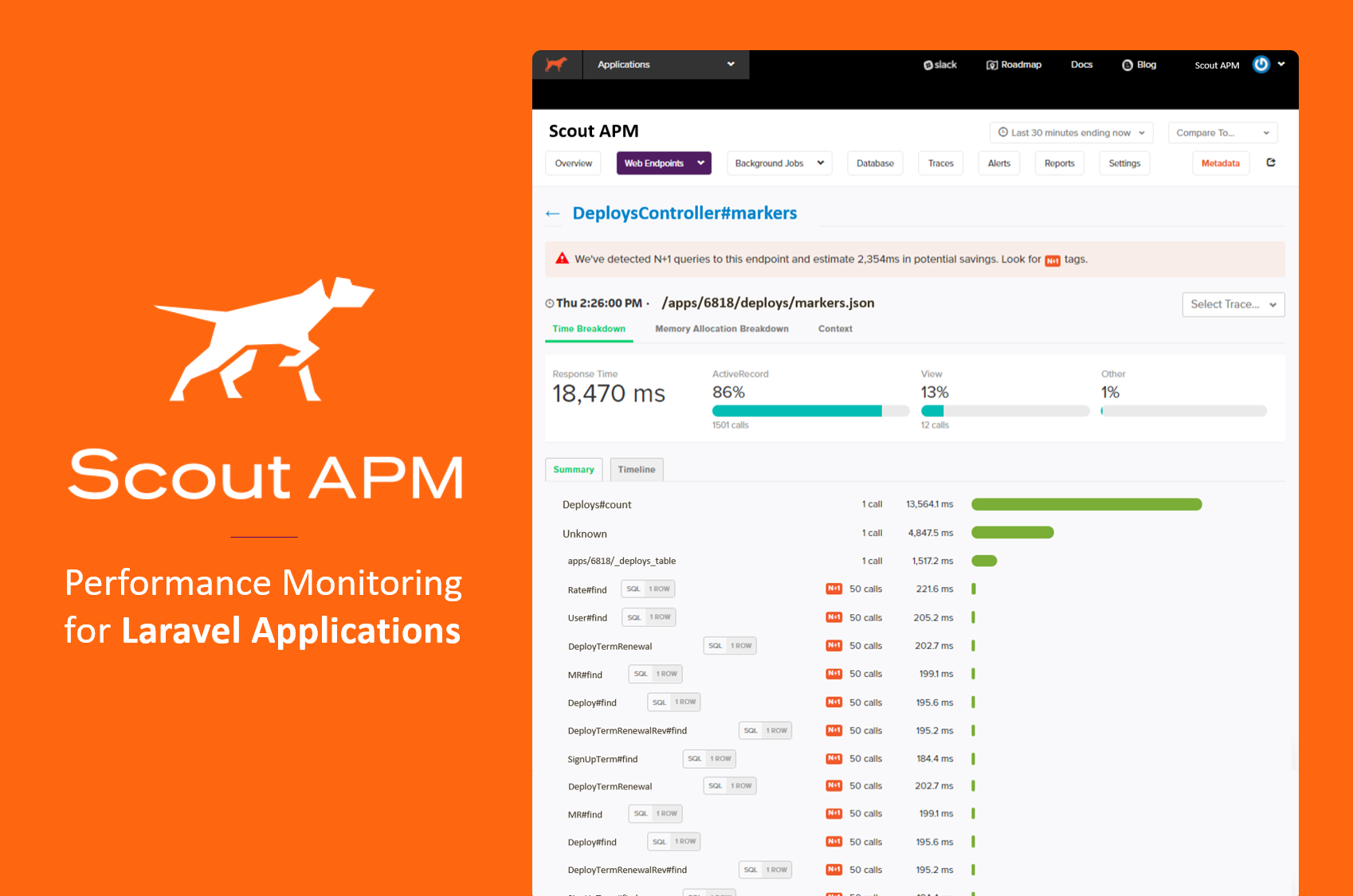Click the 18,470 ms response time

(x=609, y=393)
